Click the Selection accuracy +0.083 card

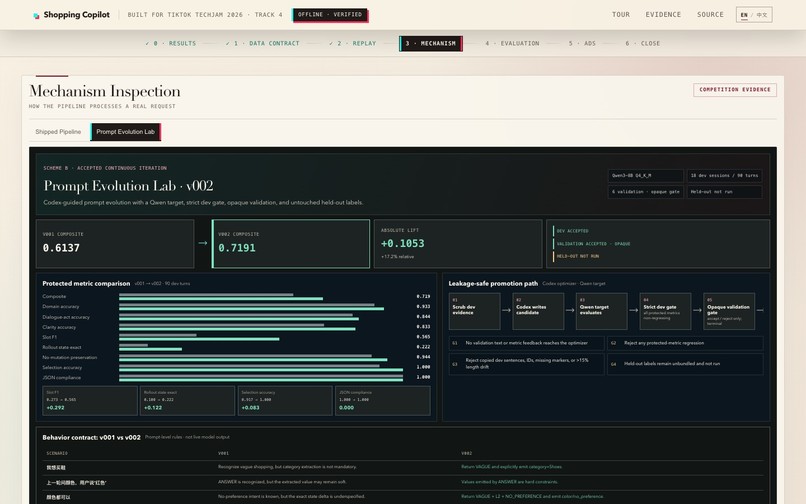click(x=285, y=401)
